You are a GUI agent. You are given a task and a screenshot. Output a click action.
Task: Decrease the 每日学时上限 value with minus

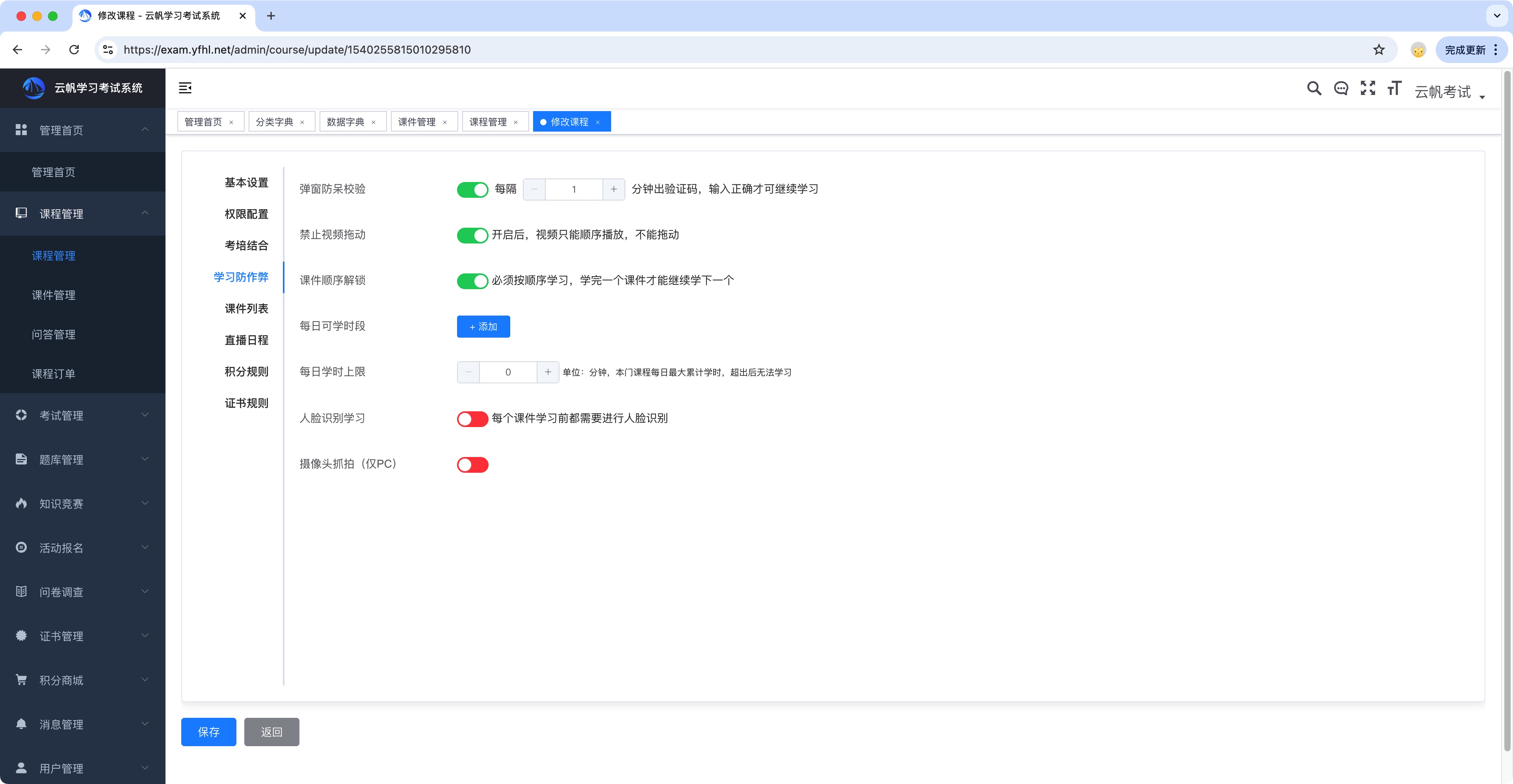point(468,372)
